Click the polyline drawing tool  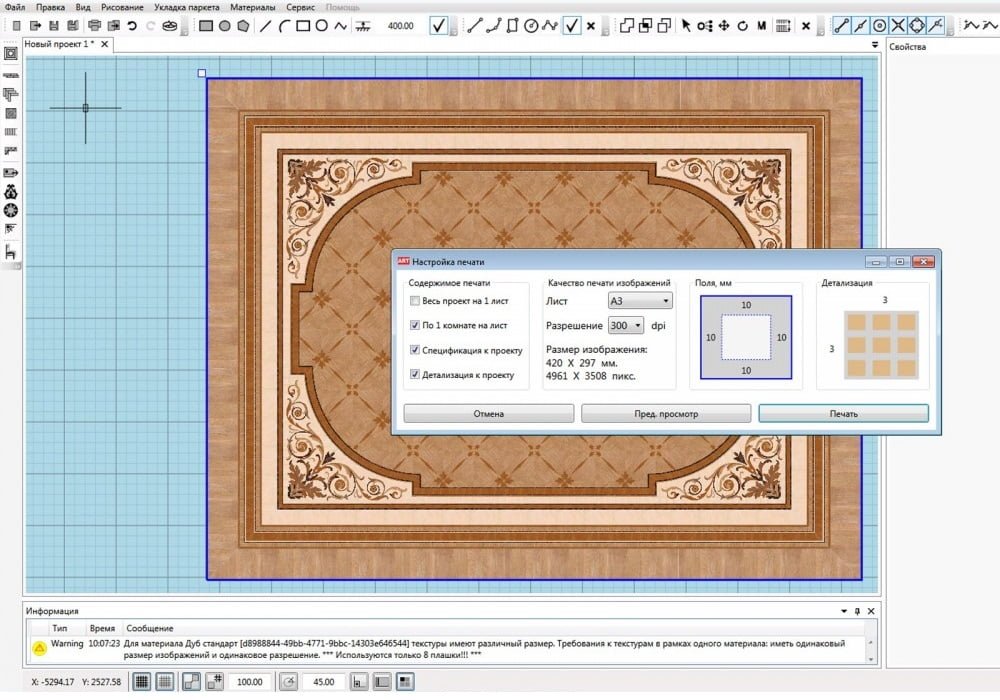[x=341, y=26]
